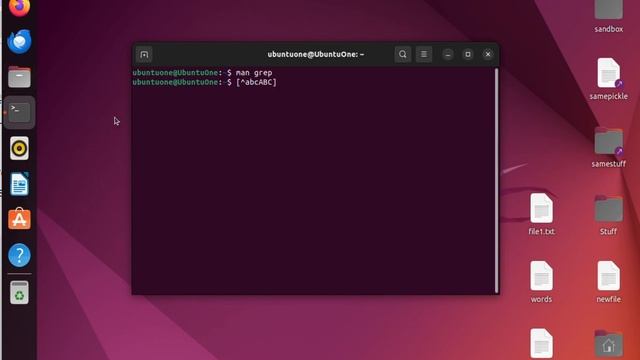
Task: Maximize the terminal window
Action: click(468, 54)
